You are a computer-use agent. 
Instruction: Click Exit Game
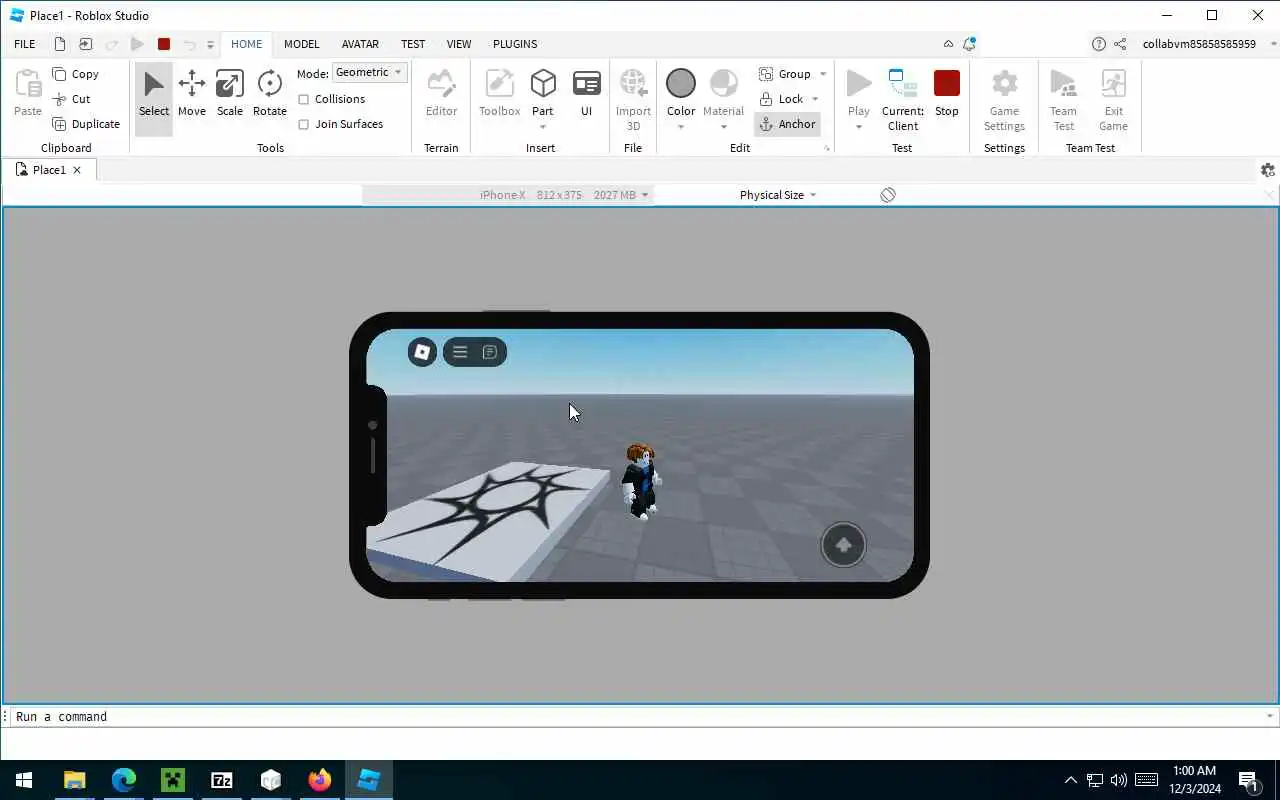1113,100
